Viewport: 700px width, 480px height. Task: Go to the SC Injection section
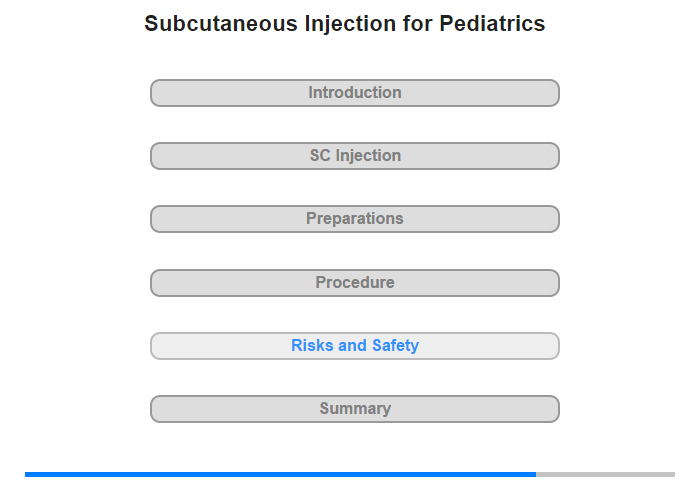[x=354, y=156]
